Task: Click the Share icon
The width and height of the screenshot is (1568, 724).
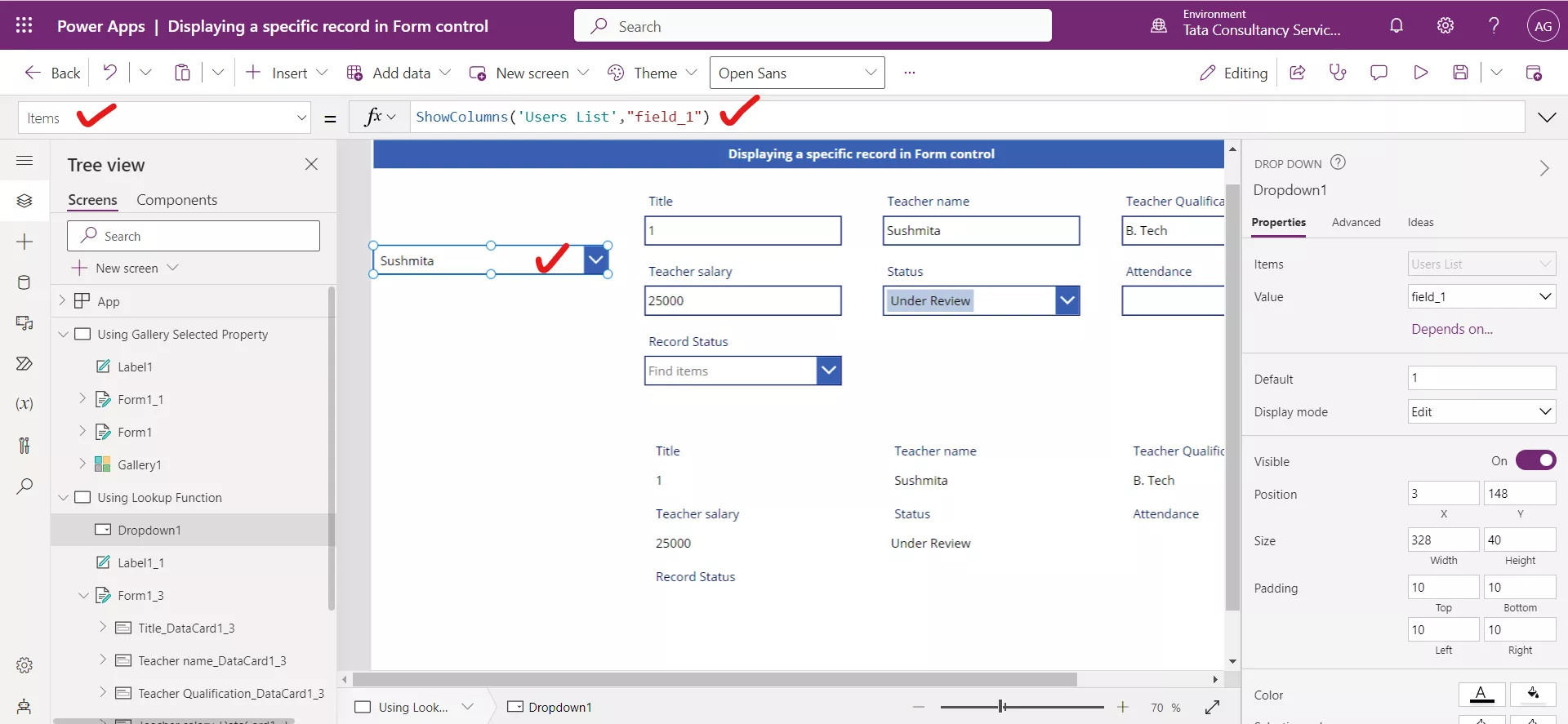Action: tap(1297, 73)
